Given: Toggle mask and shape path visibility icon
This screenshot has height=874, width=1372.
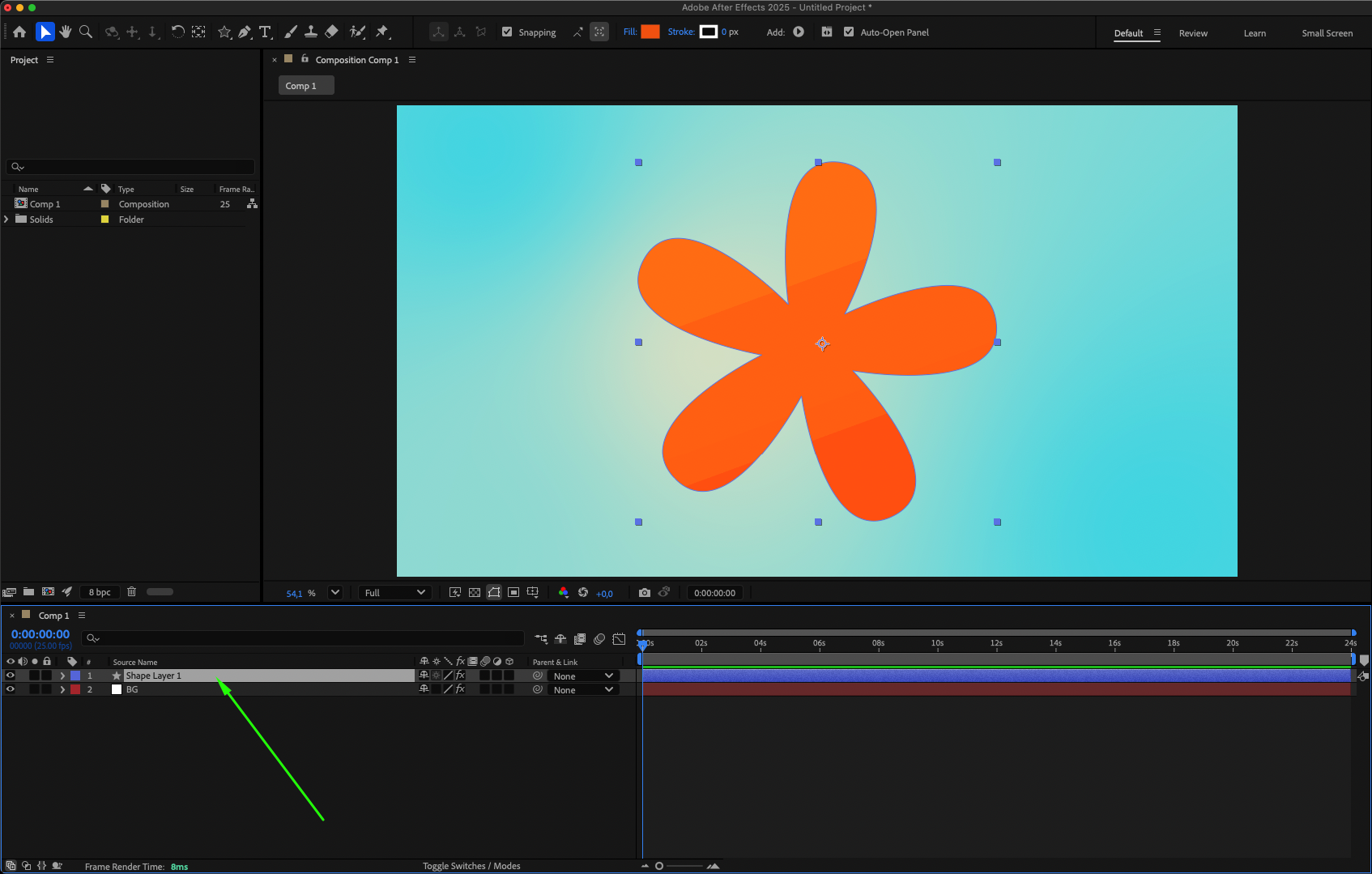Looking at the screenshot, I should pos(494,593).
